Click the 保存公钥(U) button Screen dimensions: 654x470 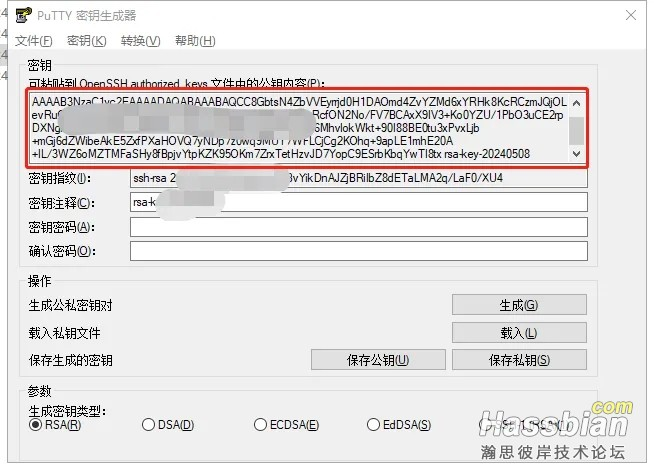coord(378,360)
